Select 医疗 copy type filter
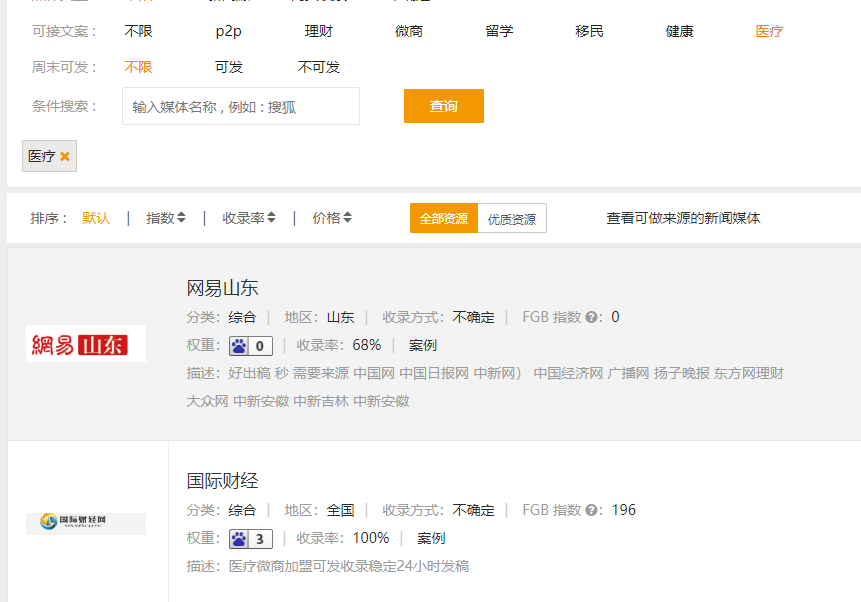Image resolution: width=861 pixels, height=602 pixels. pos(769,31)
